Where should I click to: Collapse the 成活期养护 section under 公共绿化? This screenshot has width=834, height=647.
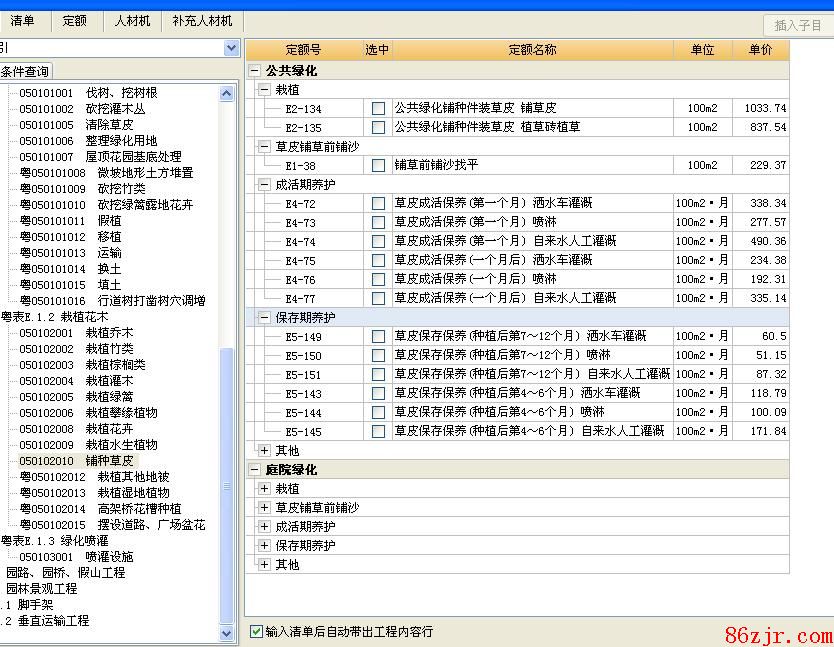[x=264, y=185]
